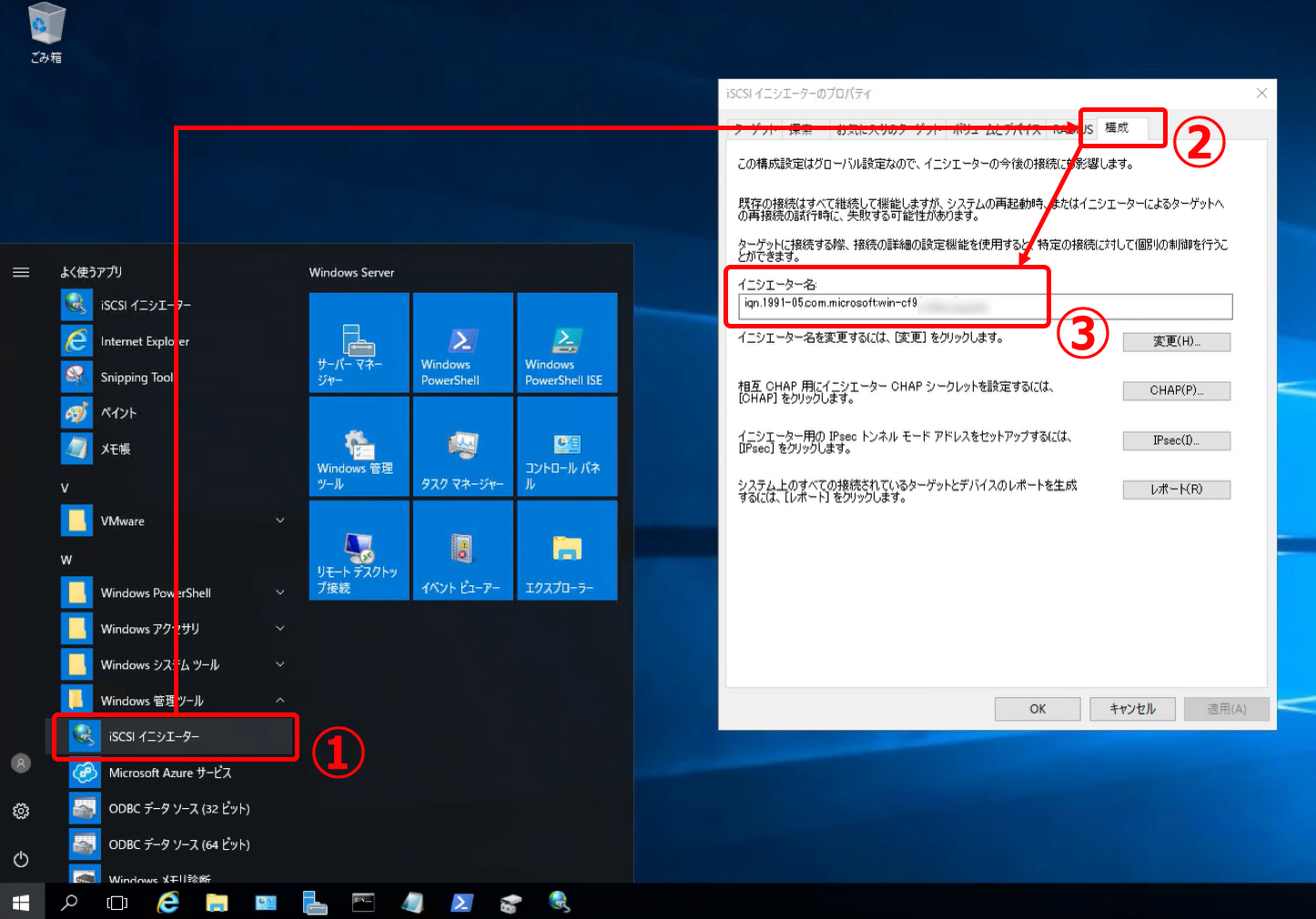
Task: Open the Recycle Bin (ごみ箱) desktop icon
Action: [46, 34]
